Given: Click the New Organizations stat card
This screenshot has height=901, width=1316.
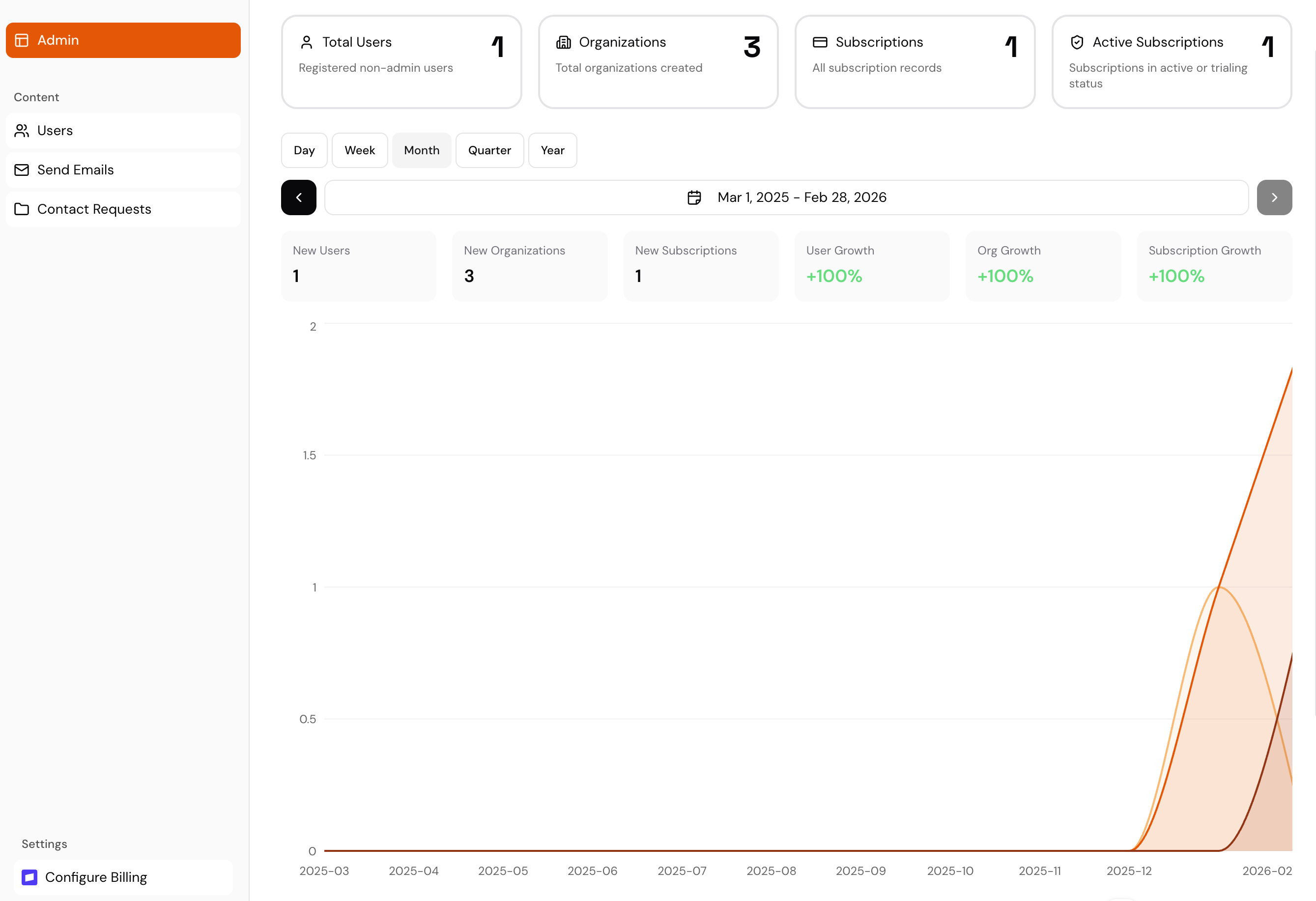Looking at the screenshot, I should click(529, 266).
